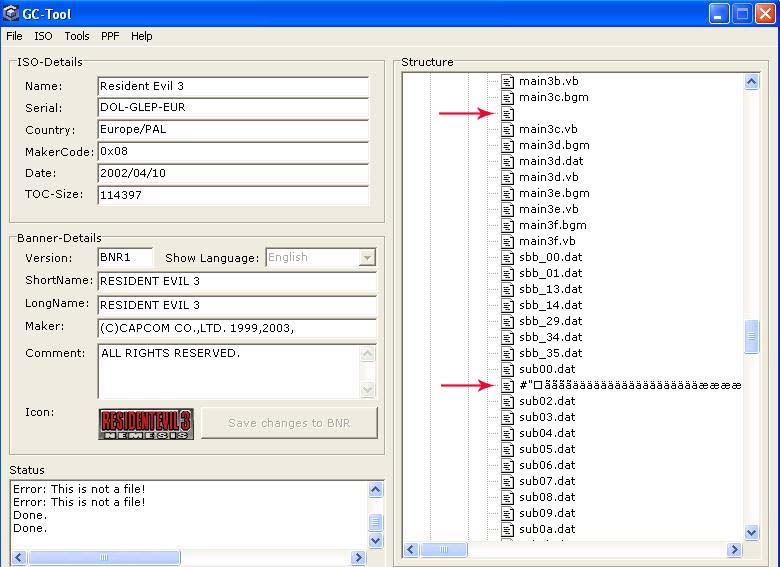Select sub06.dat in the tree
The width and height of the screenshot is (780, 567).
click(547, 465)
